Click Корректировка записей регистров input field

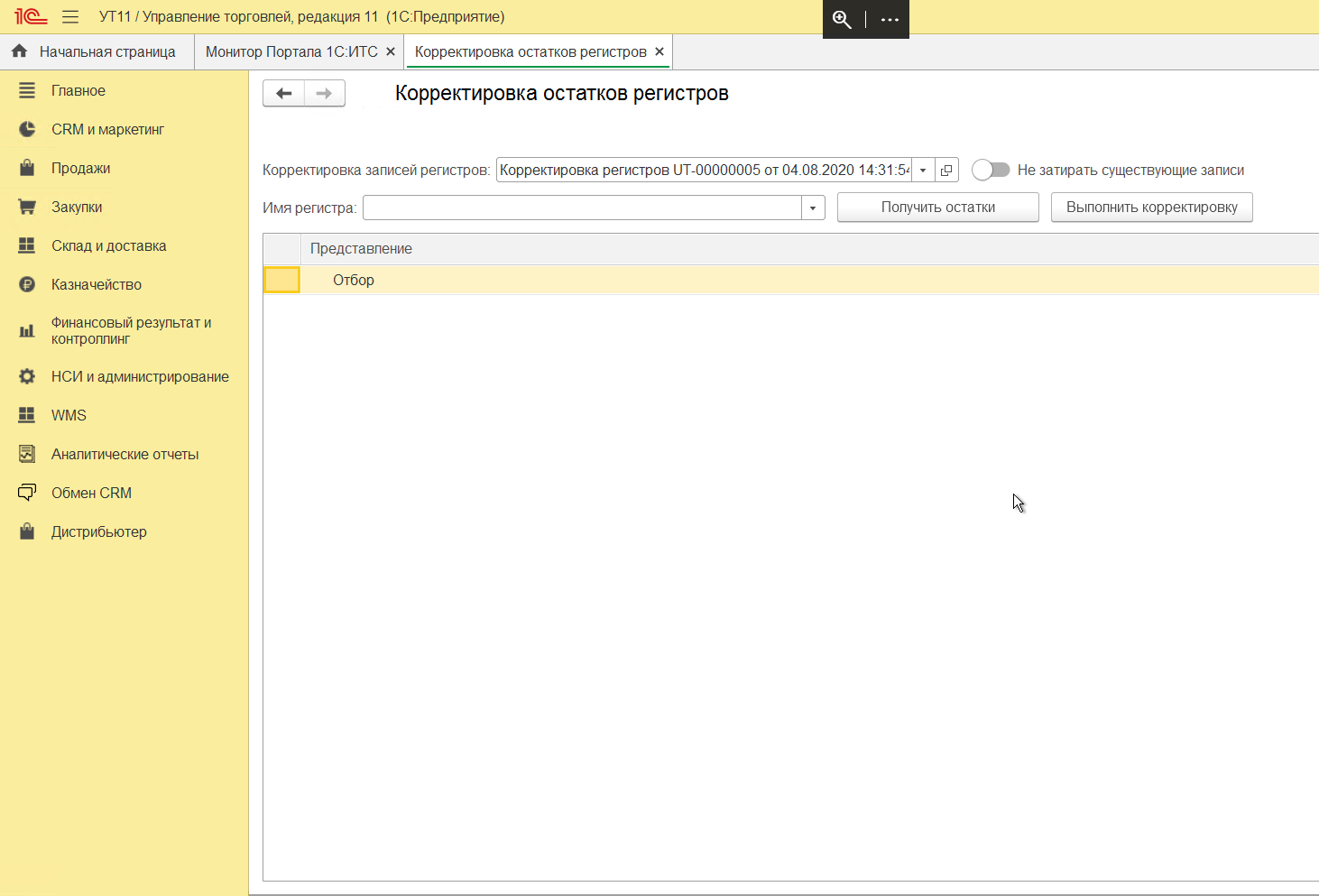704,170
